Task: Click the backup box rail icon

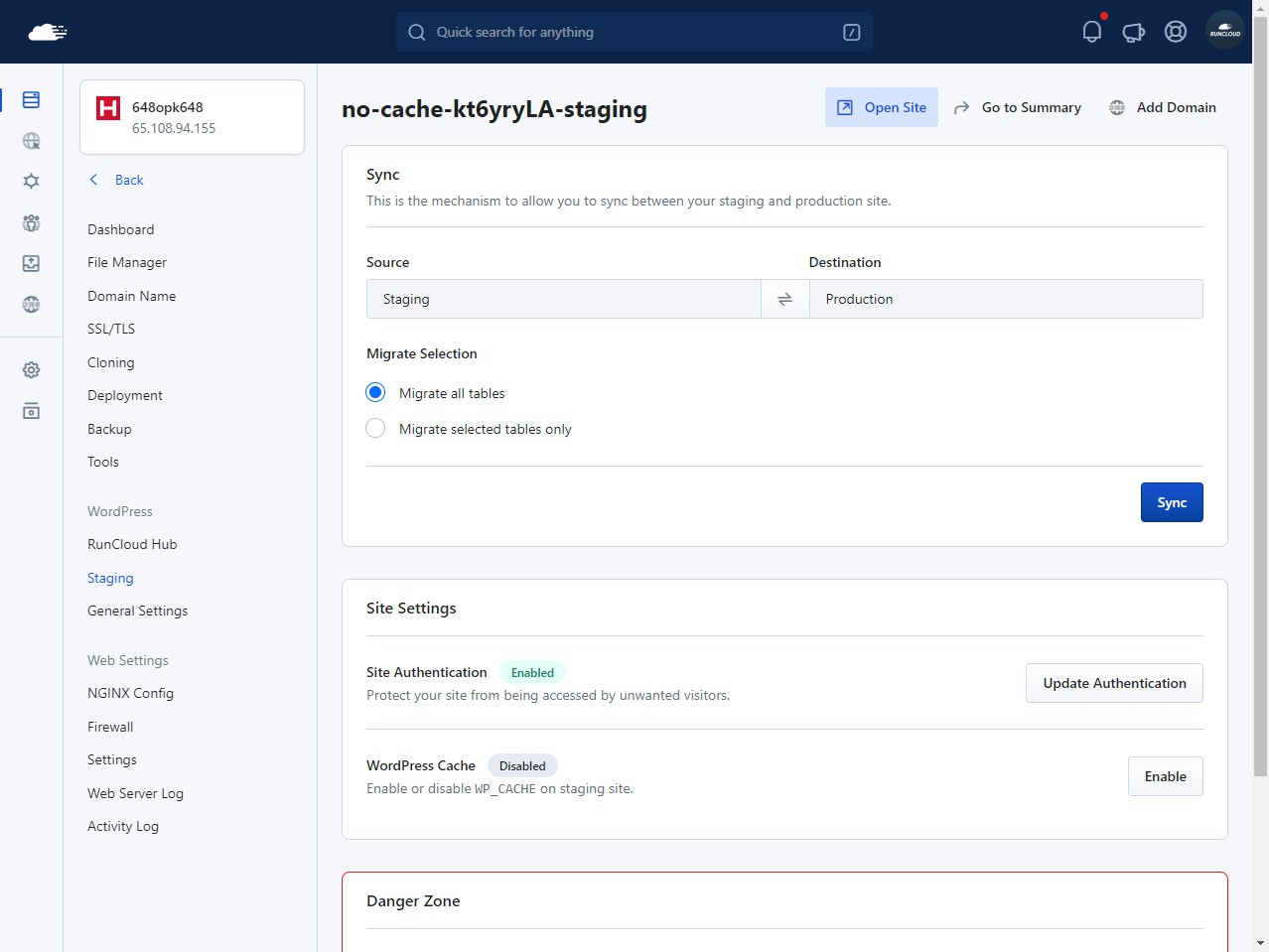Action: (x=31, y=263)
